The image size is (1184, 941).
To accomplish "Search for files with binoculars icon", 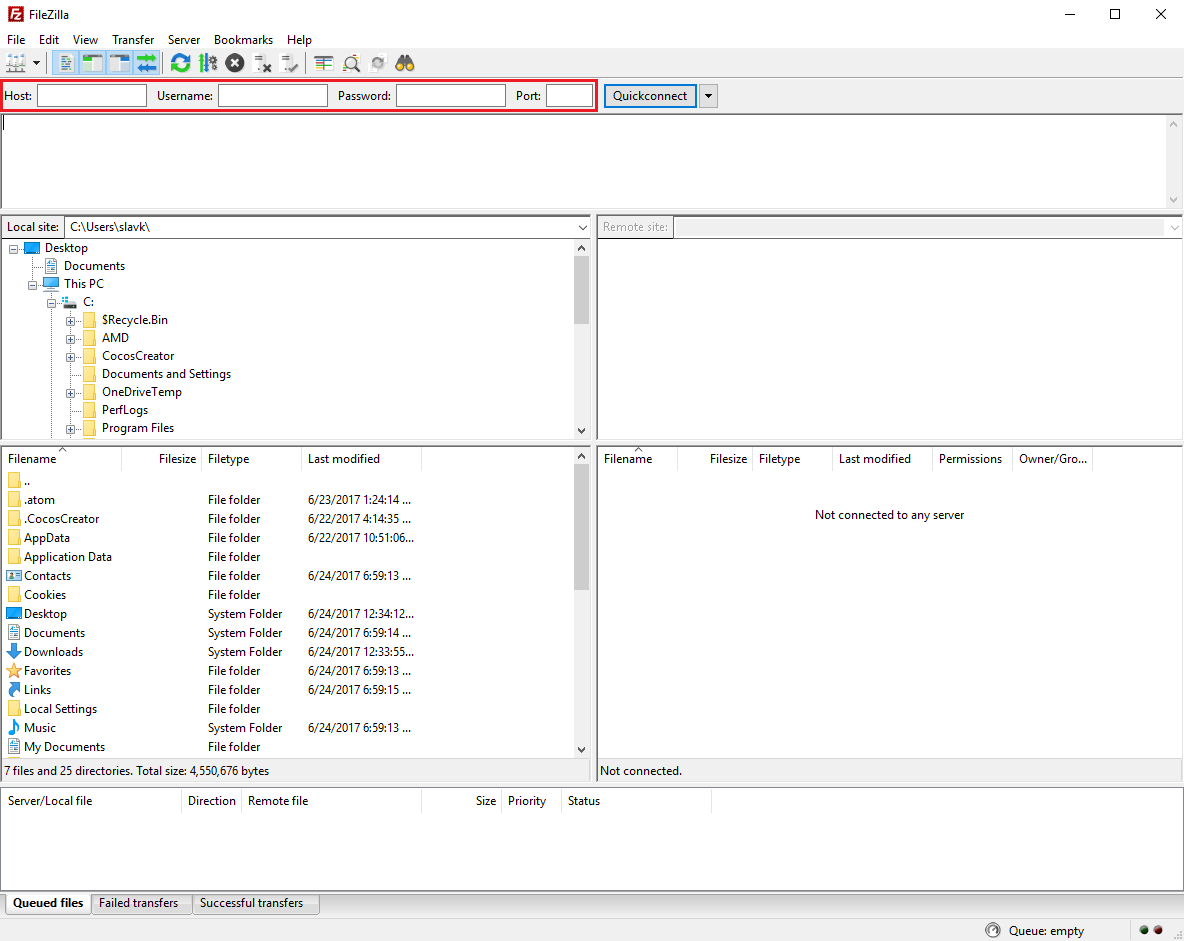I will tap(405, 63).
